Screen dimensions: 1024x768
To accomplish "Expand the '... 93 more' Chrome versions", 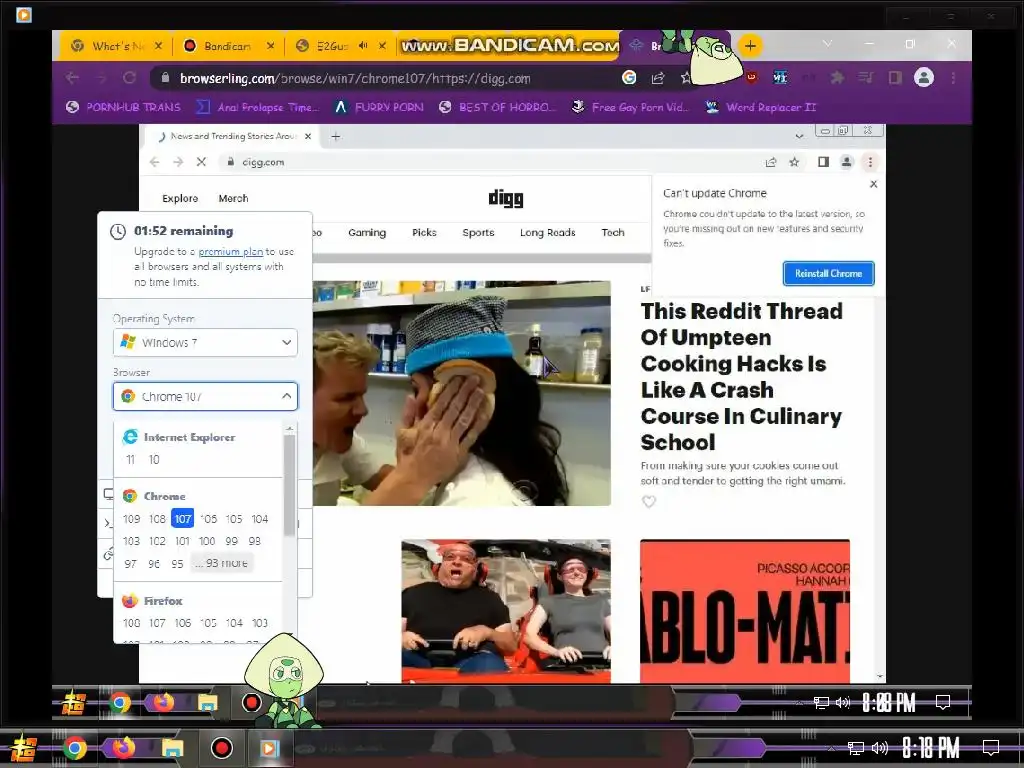I will pyautogui.click(x=221, y=563).
